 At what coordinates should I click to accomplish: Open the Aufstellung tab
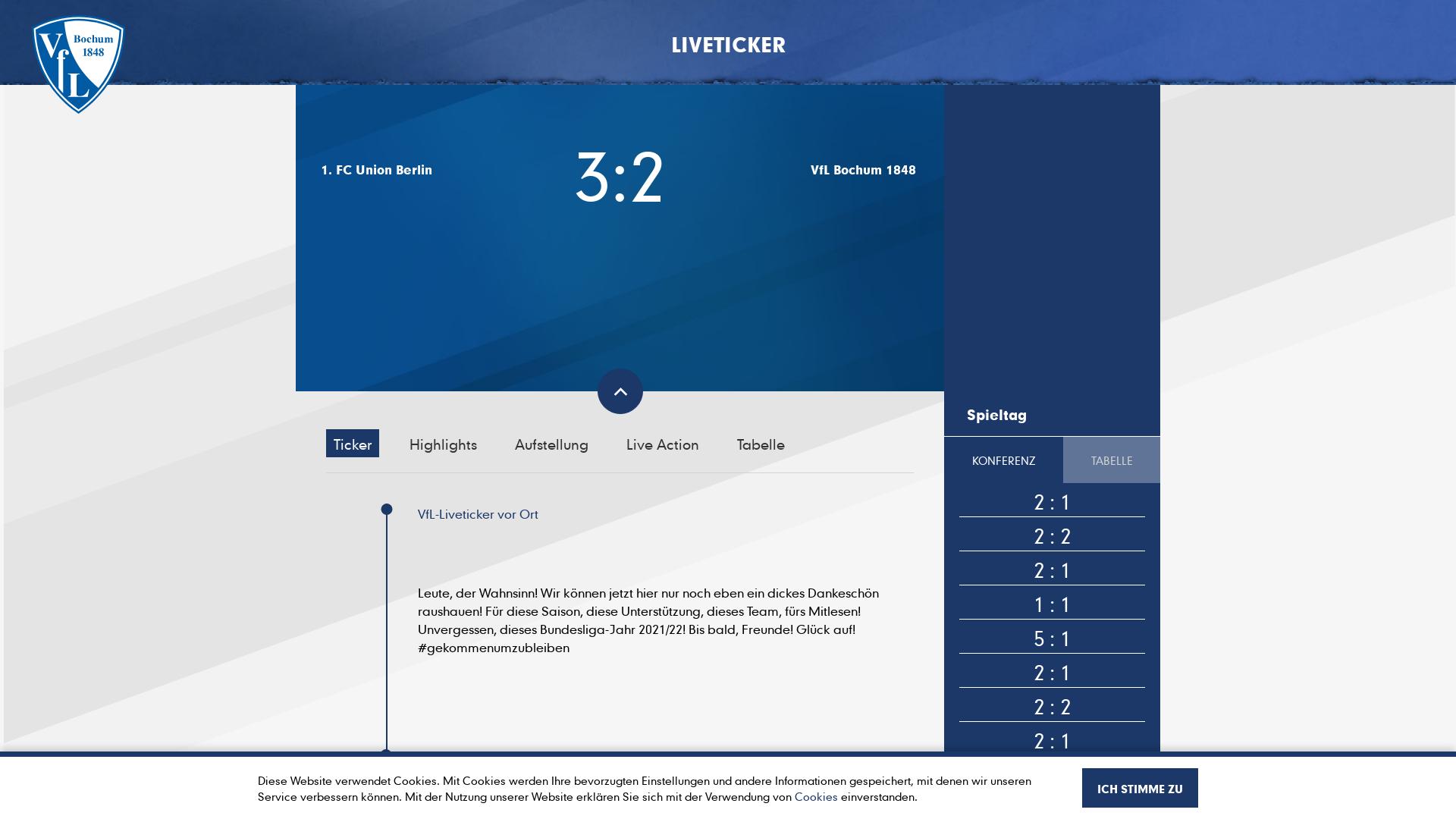click(x=551, y=444)
